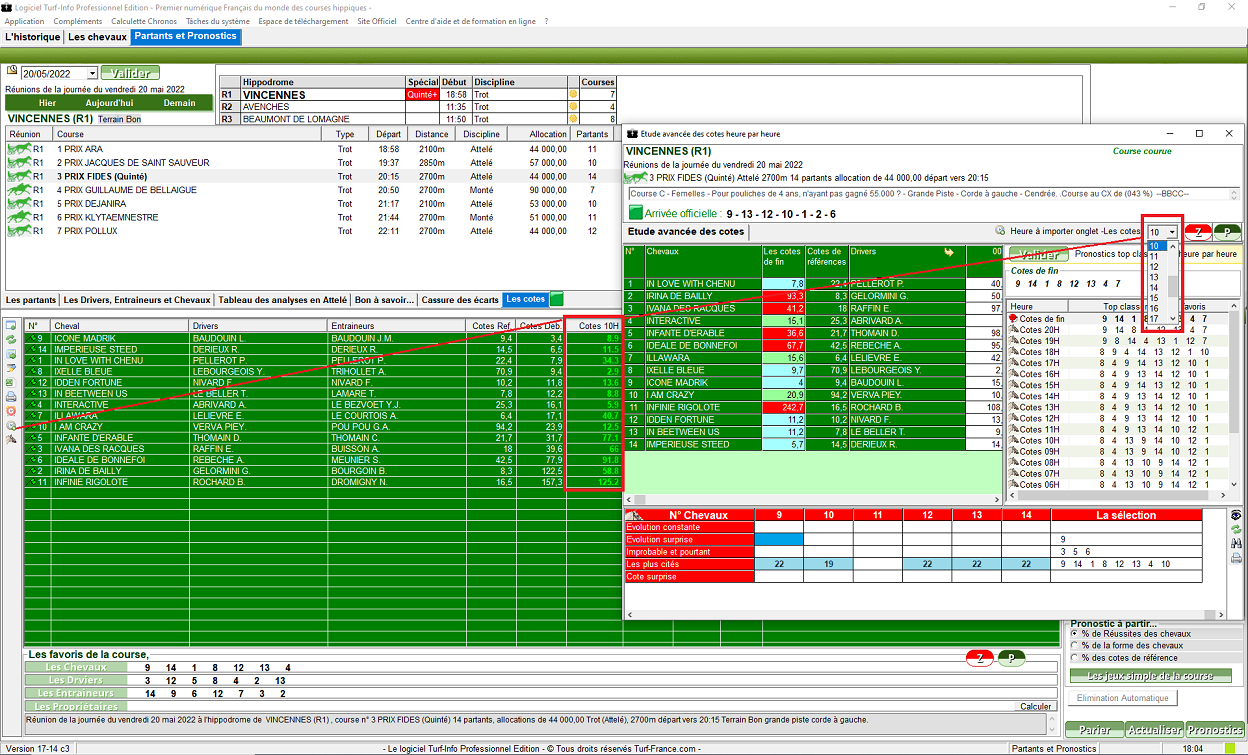Open hourly odds study magnifier icon
1248x755 pixels.
(x=11, y=425)
